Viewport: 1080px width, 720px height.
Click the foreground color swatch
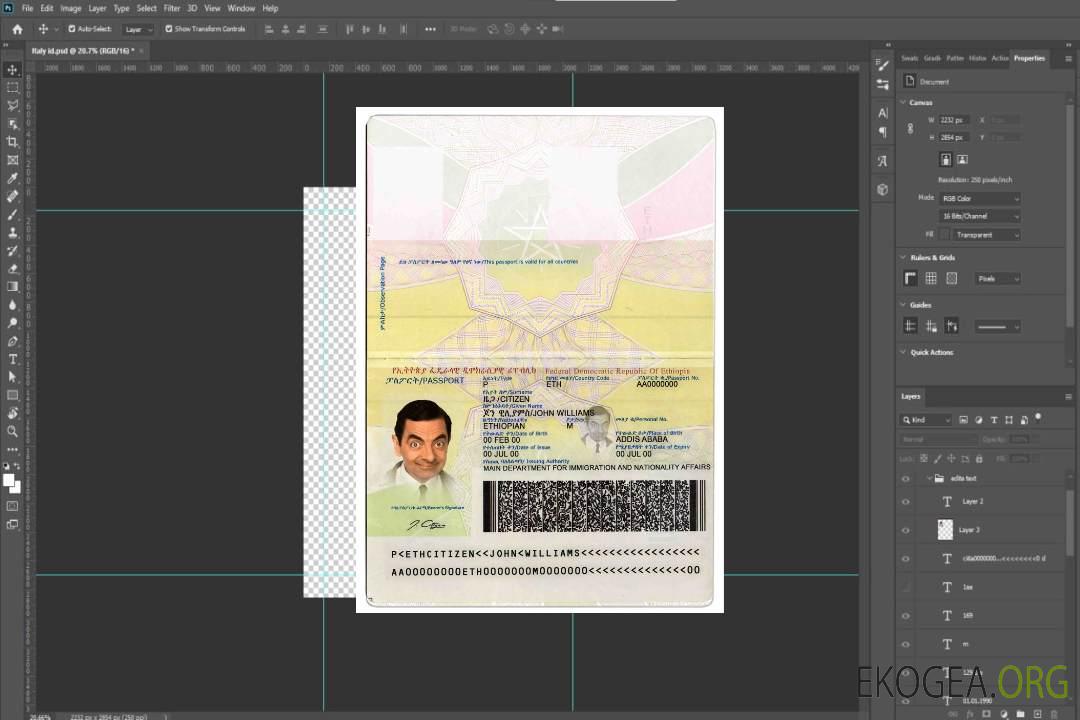tap(8, 480)
